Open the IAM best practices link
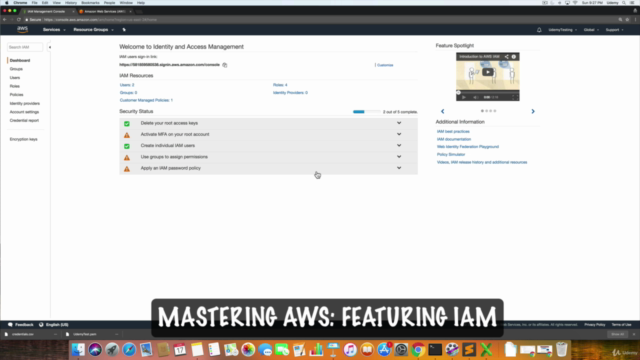Screen dimensions: 640x360 (x=453, y=131)
